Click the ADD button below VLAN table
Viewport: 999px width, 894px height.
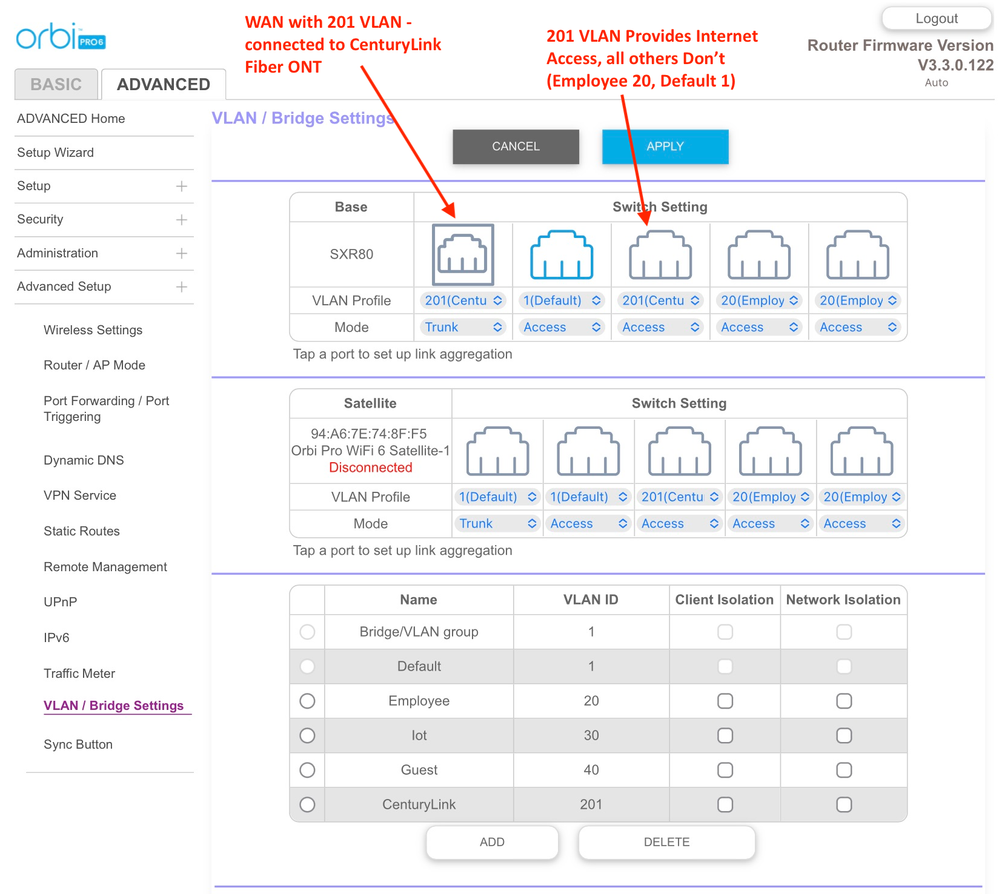tap(492, 842)
